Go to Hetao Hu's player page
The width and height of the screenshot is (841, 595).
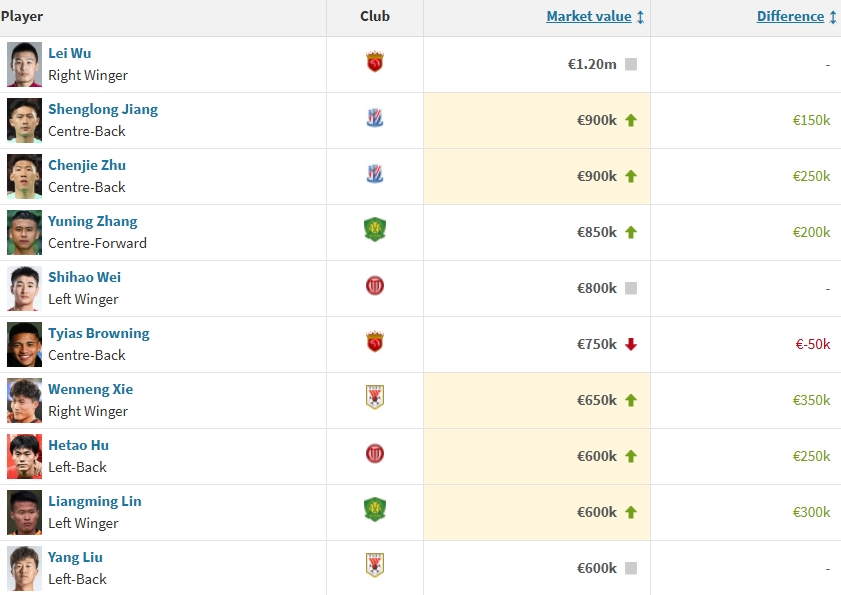point(78,445)
